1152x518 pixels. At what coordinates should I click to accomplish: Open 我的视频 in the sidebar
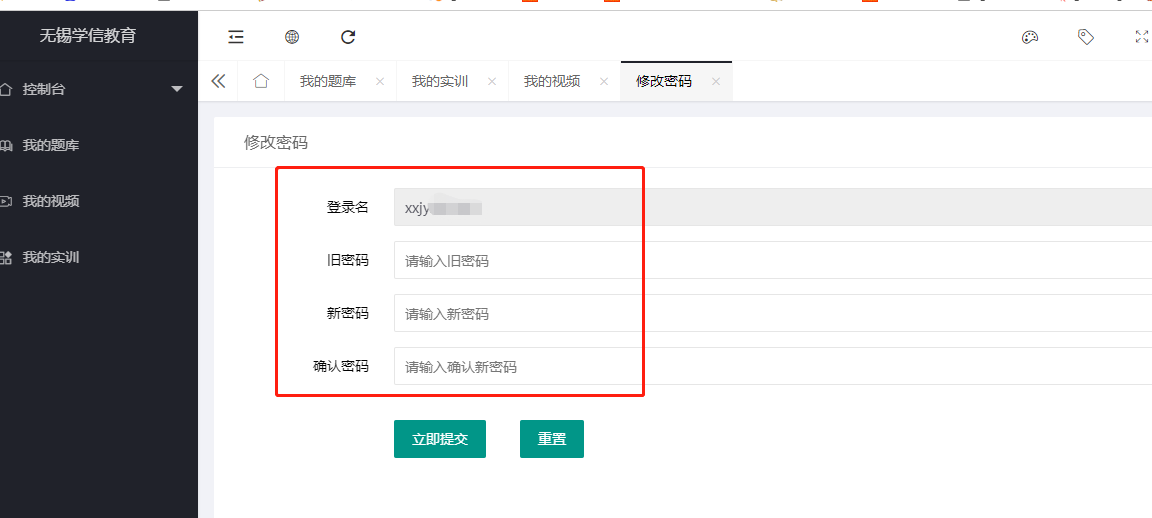[51, 201]
